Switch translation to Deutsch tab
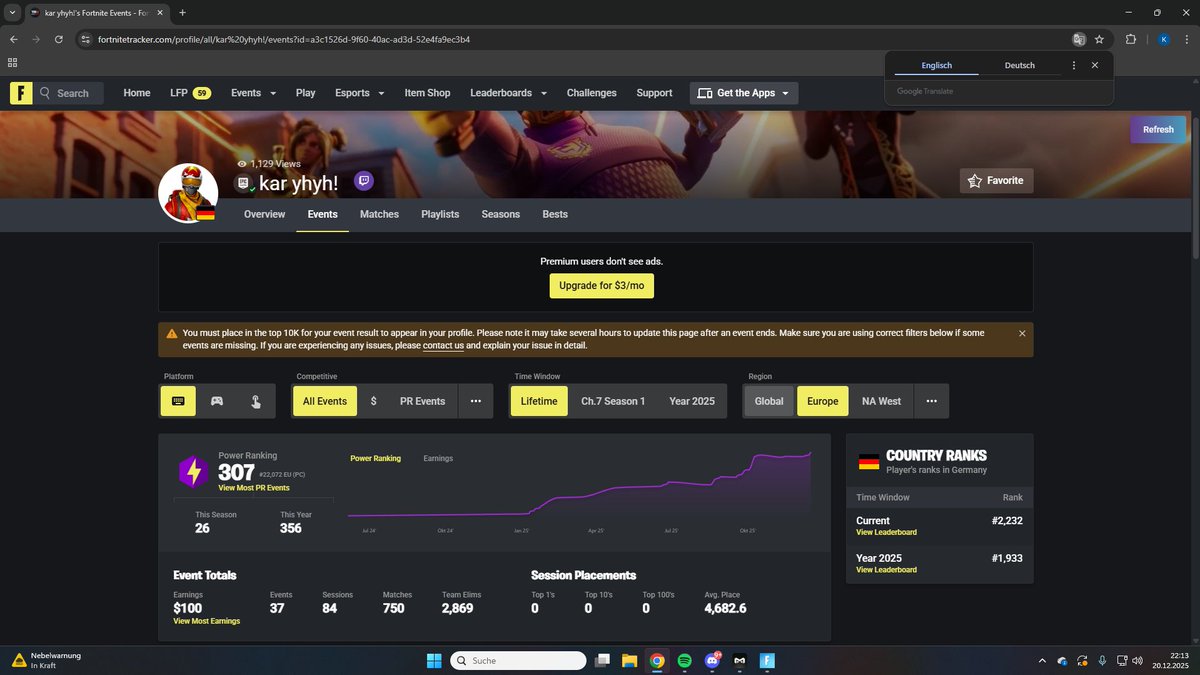Screen dimensions: 1200x675 pyautogui.click(x=1019, y=65)
